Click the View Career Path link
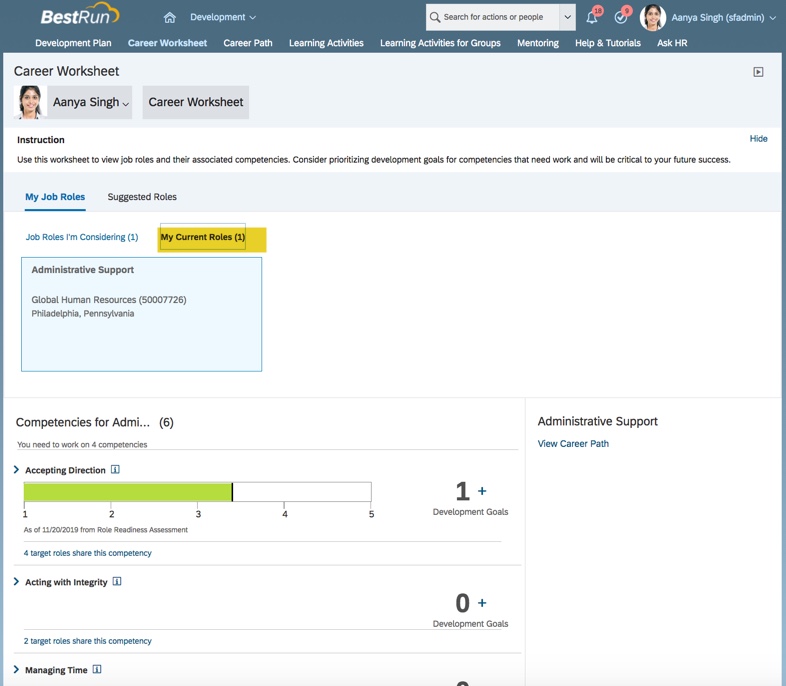Screen dimensions: 786x686 (x=573, y=444)
